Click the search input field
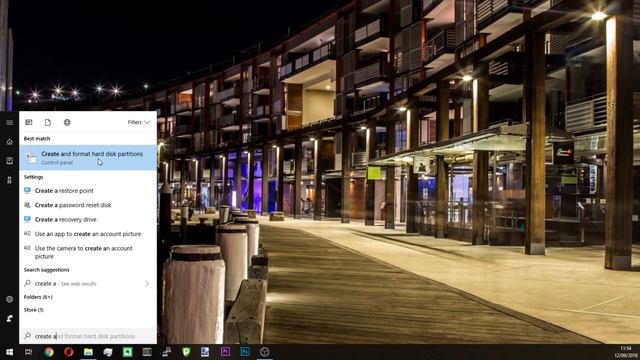This screenshot has height=360, width=640. [x=88, y=336]
